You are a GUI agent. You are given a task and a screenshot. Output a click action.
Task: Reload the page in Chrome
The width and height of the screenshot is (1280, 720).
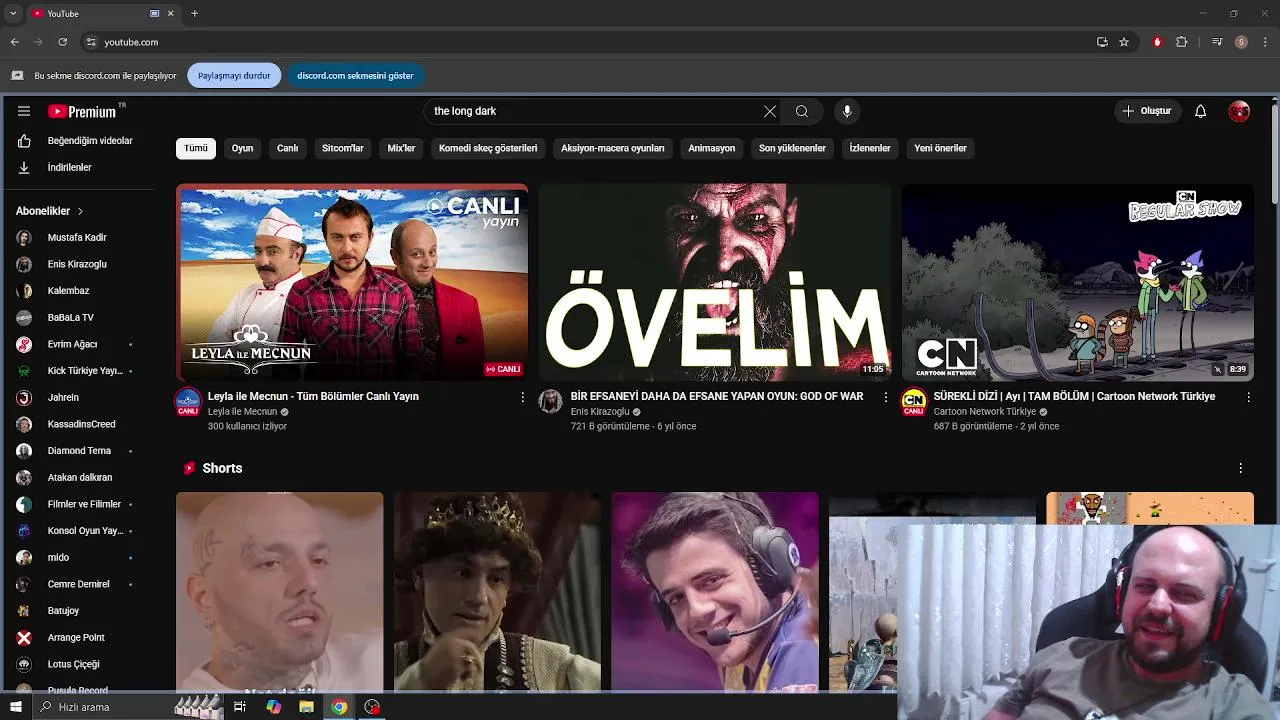[62, 42]
